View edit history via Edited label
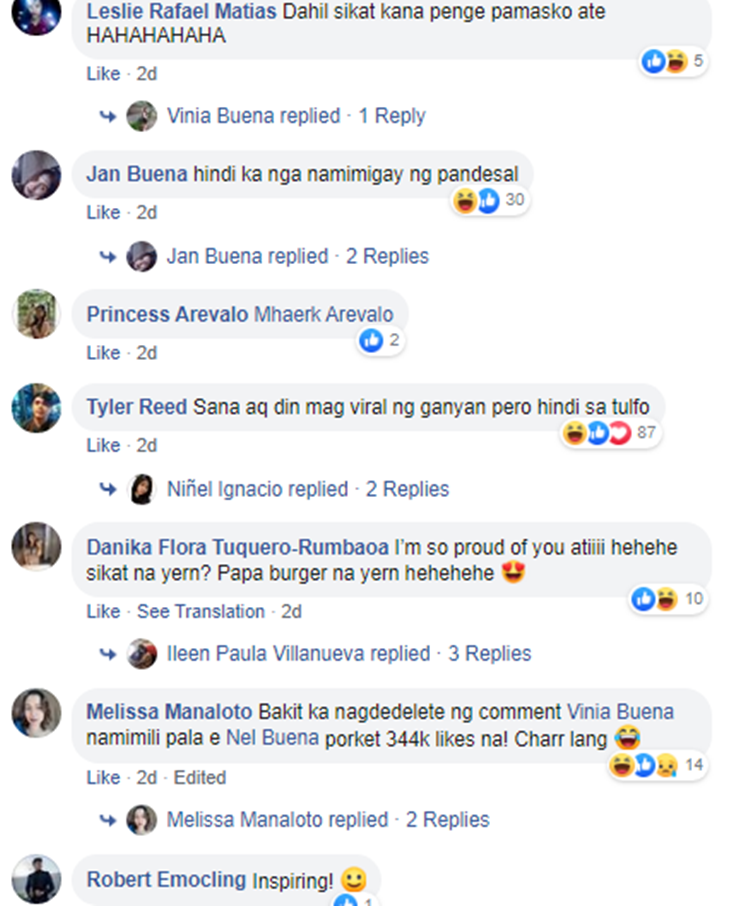 tap(199, 778)
